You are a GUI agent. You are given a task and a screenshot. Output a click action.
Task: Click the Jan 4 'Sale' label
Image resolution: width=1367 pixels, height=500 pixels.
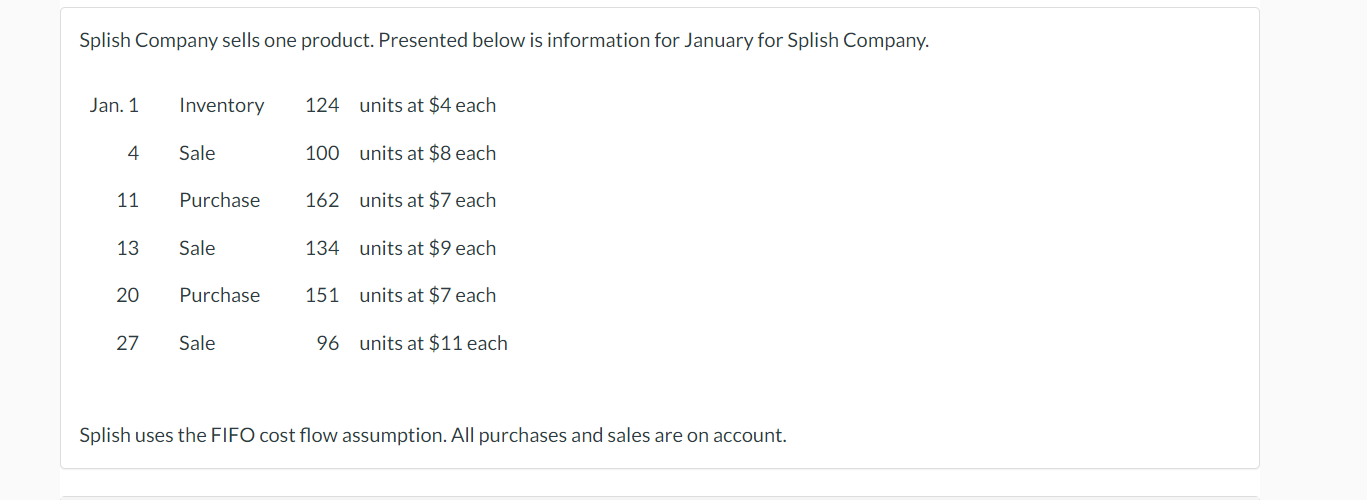pos(197,153)
